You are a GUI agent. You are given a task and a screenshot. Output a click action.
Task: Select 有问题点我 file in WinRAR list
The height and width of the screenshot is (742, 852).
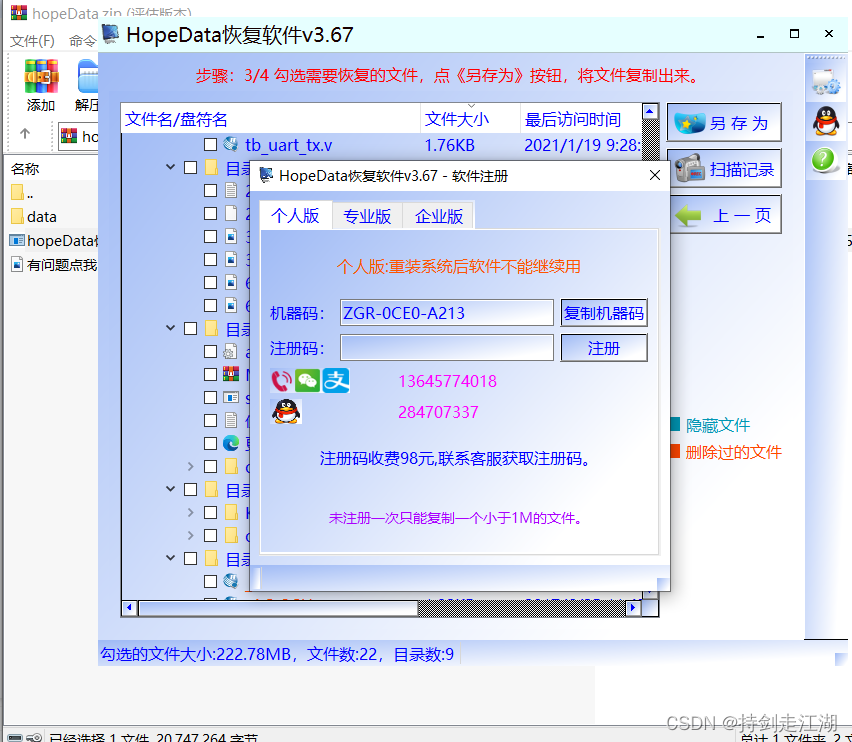[54, 265]
